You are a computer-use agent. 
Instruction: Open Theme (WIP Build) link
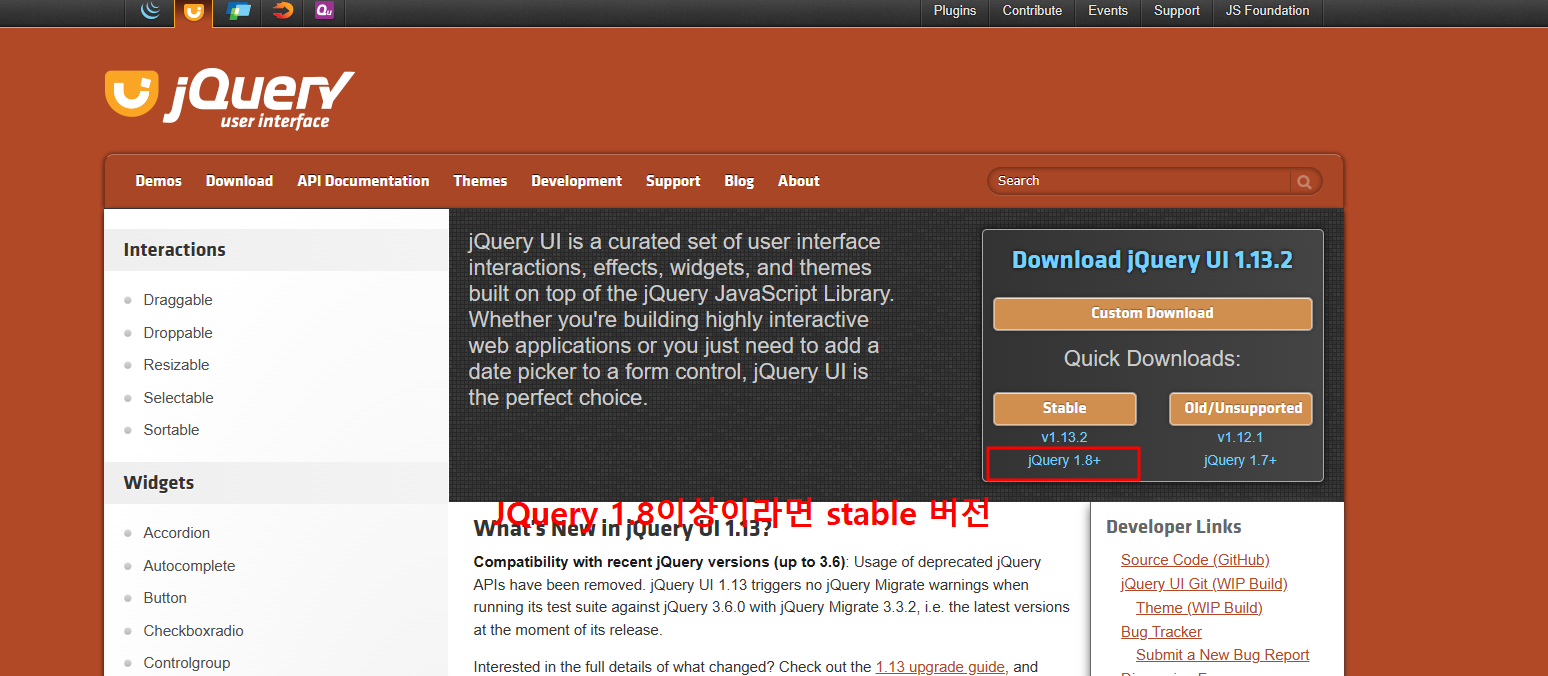click(x=1199, y=608)
